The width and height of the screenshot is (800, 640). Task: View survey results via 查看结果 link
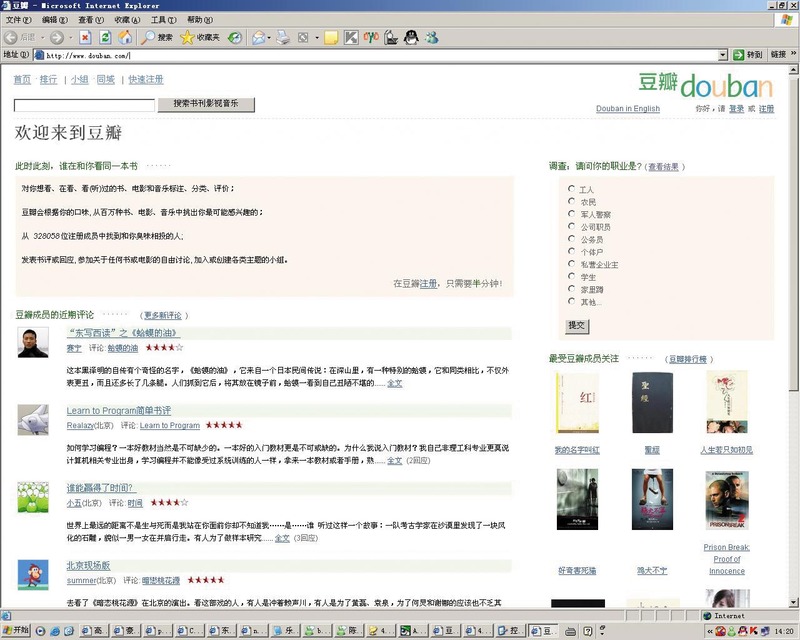[663, 167]
